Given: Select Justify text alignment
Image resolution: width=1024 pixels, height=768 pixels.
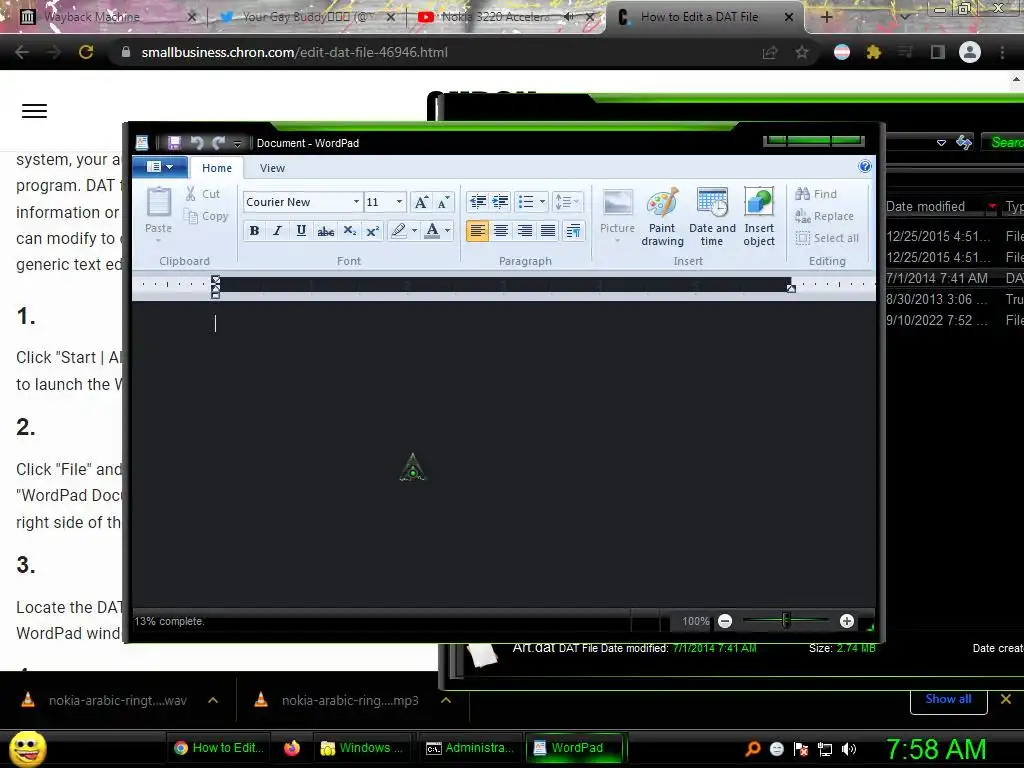Looking at the screenshot, I should [x=548, y=231].
